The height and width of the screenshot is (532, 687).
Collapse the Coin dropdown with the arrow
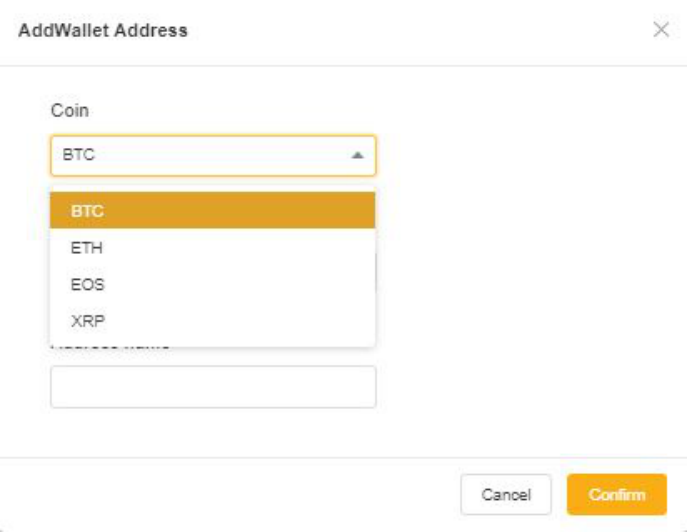click(x=358, y=155)
